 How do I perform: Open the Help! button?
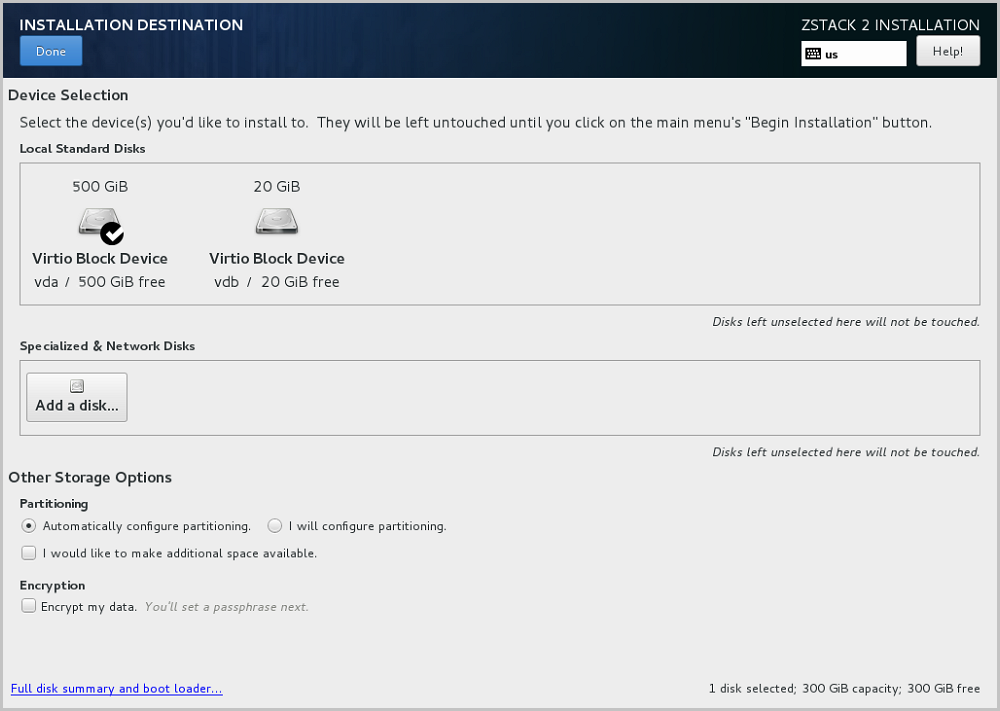(x=947, y=52)
